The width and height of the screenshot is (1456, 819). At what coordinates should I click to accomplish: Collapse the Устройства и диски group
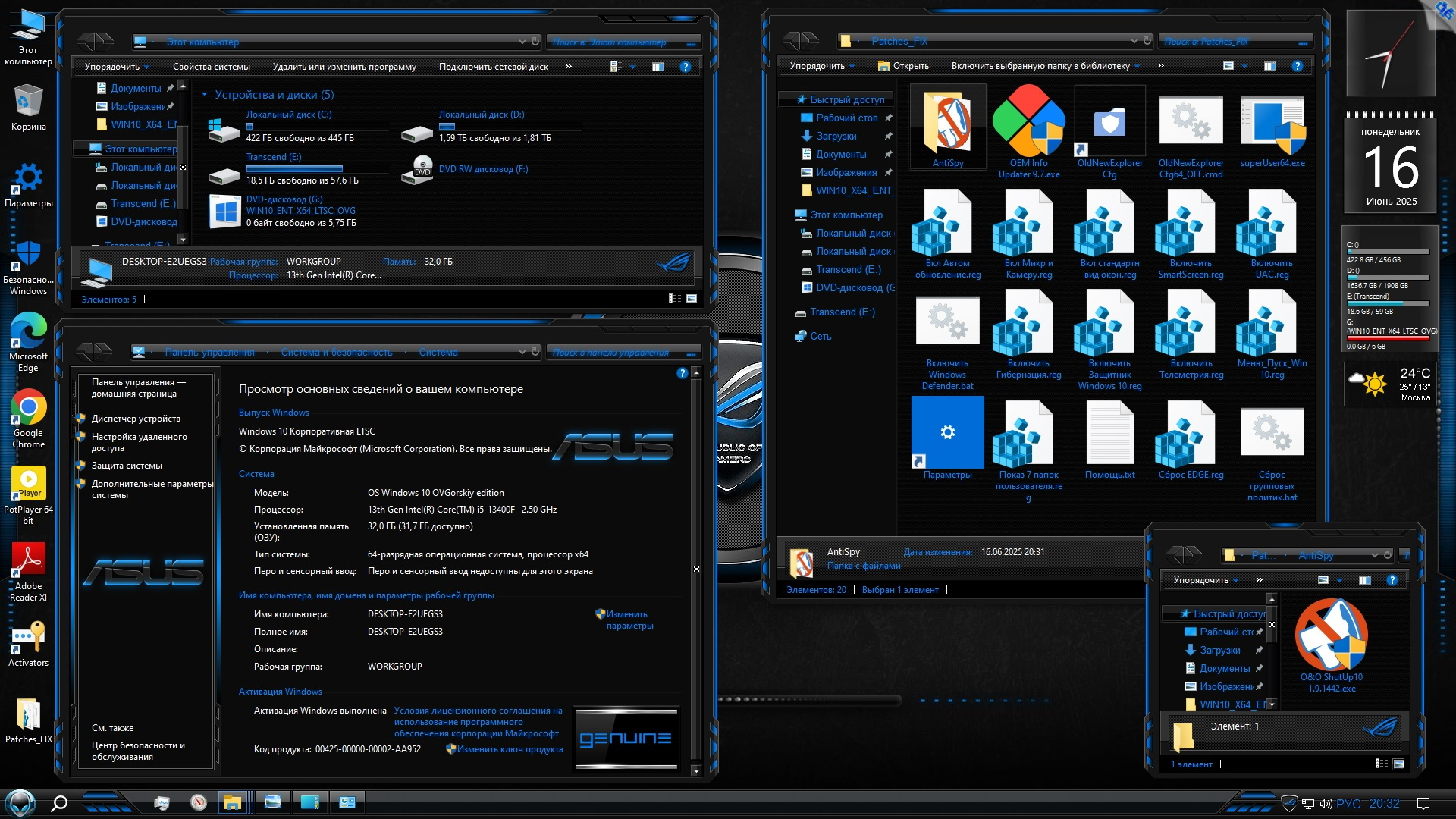[x=205, y=95]
